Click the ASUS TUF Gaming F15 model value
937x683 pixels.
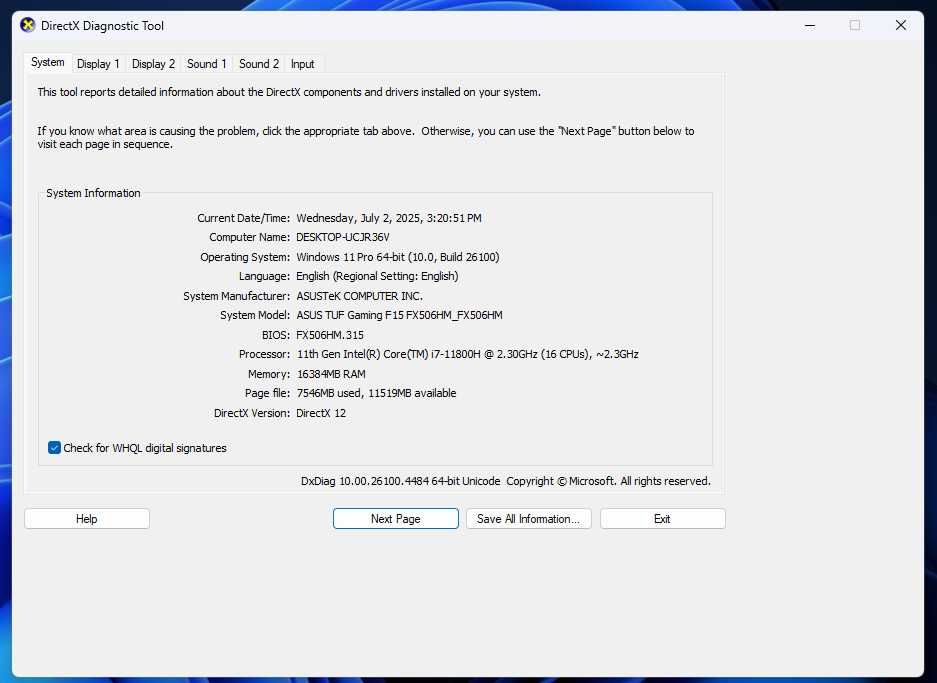[x=399, y=315]
